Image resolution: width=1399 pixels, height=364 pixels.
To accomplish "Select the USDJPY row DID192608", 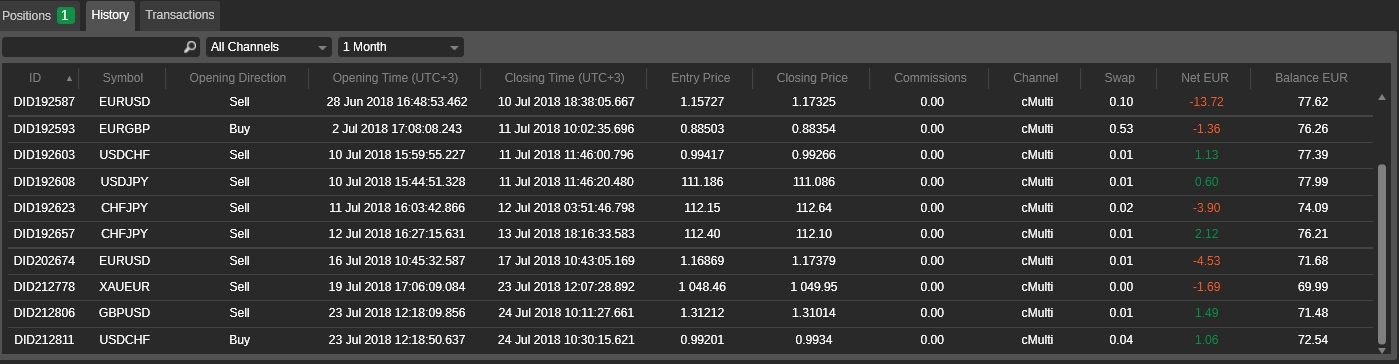I will tap(689, 182).
